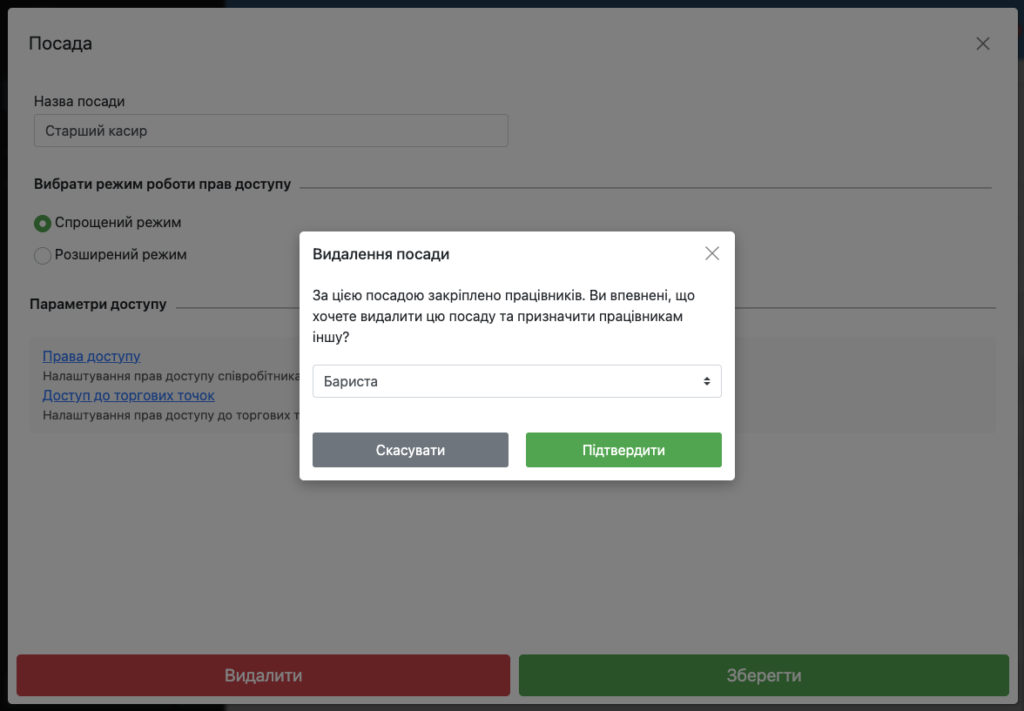Screen dimensions: 1024x711
Task: Click the Вибрати режим роботи прав доступу heading
Action: pyautogui.click(x=162, y=185)
